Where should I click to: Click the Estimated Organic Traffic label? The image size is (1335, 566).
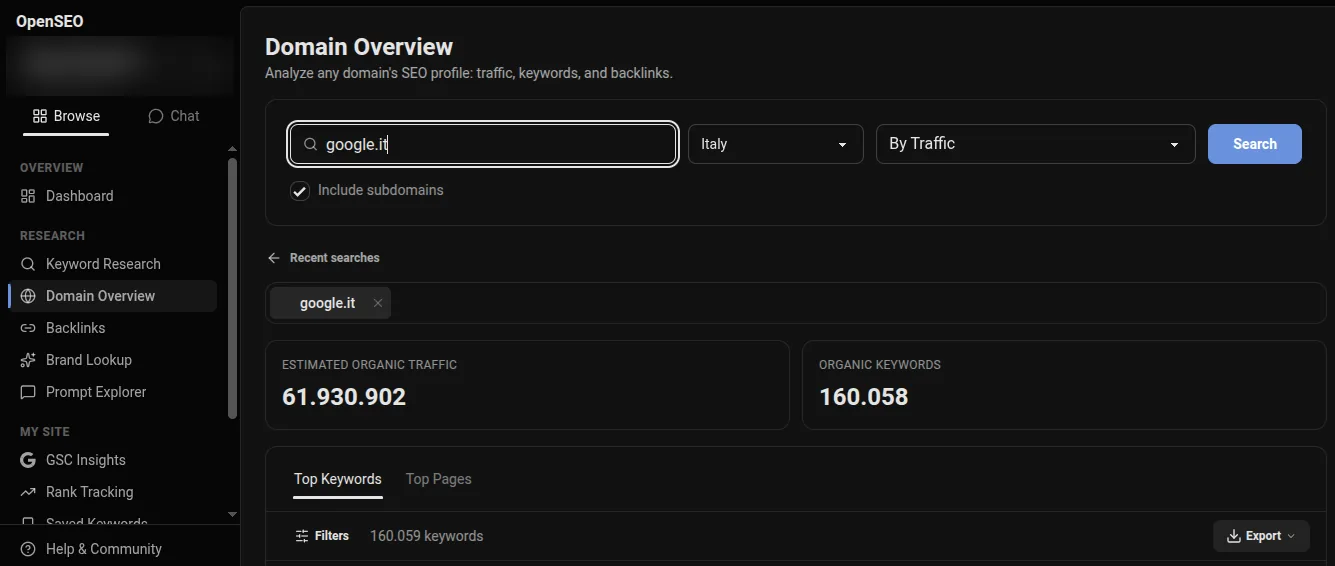(x=370, y=365)
